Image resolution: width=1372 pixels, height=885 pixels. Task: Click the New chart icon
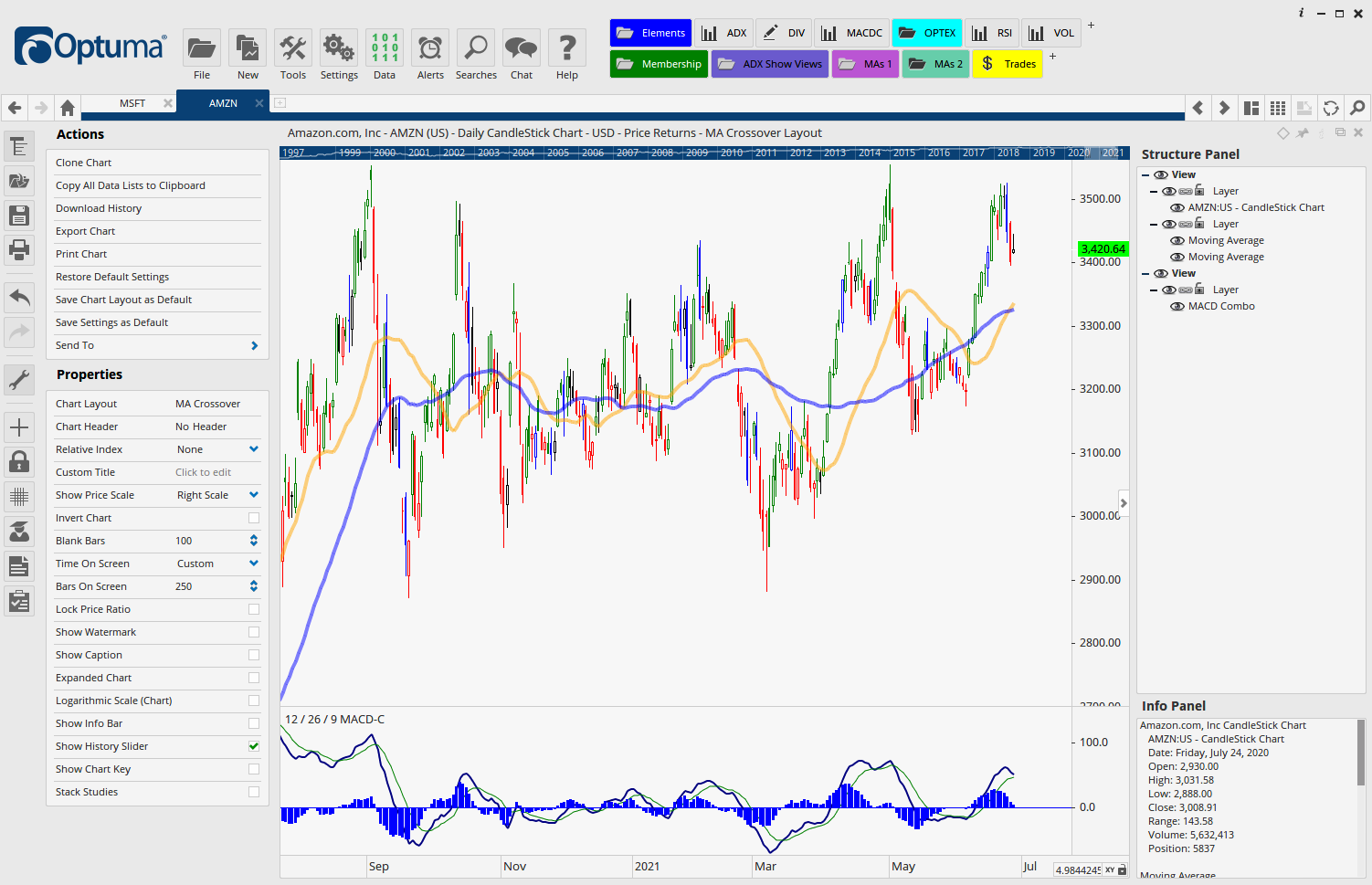click(248, 47)
